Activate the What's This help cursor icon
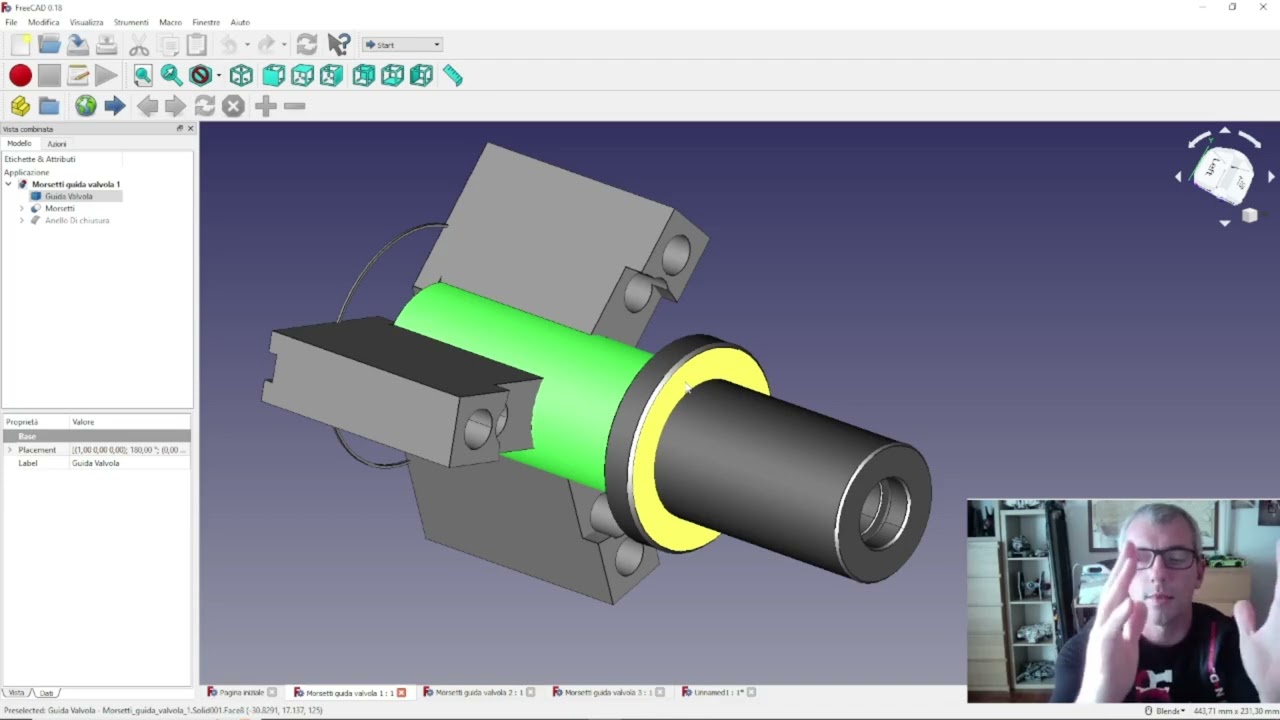 pyautogui.click(x=339, y=45)
